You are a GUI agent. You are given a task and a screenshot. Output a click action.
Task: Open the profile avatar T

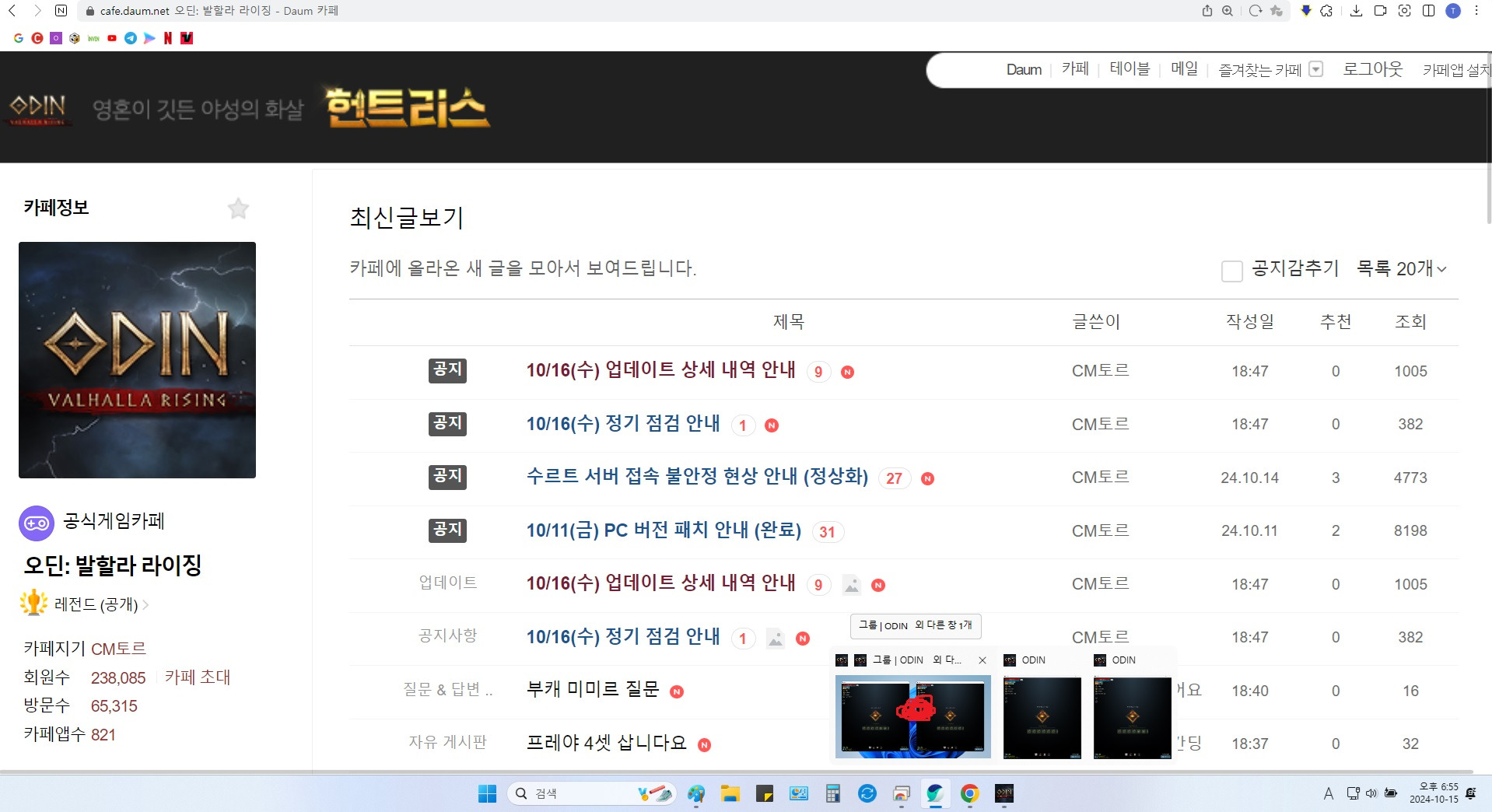coord(1453,11)
